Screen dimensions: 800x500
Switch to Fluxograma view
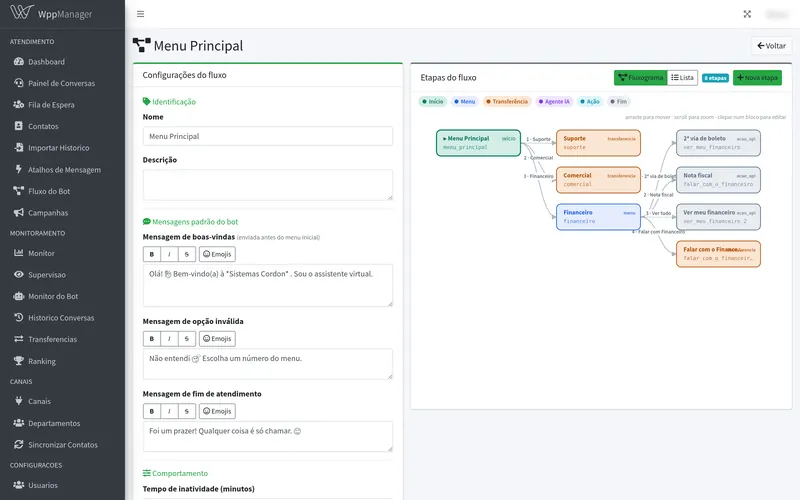click(640, 78)
